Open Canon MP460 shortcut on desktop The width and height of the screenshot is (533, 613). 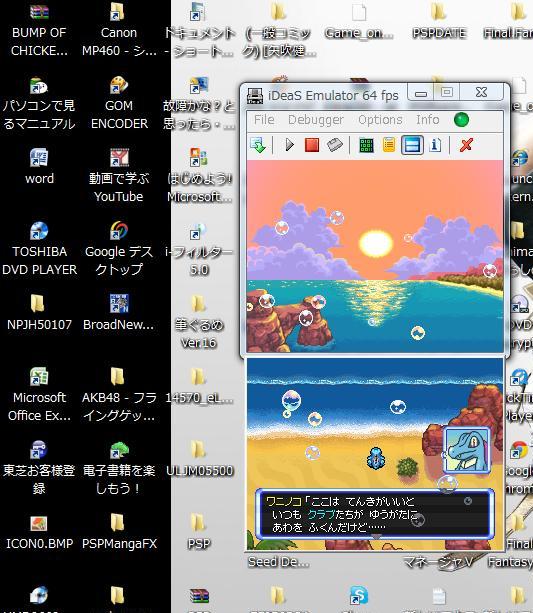[119, 30]
